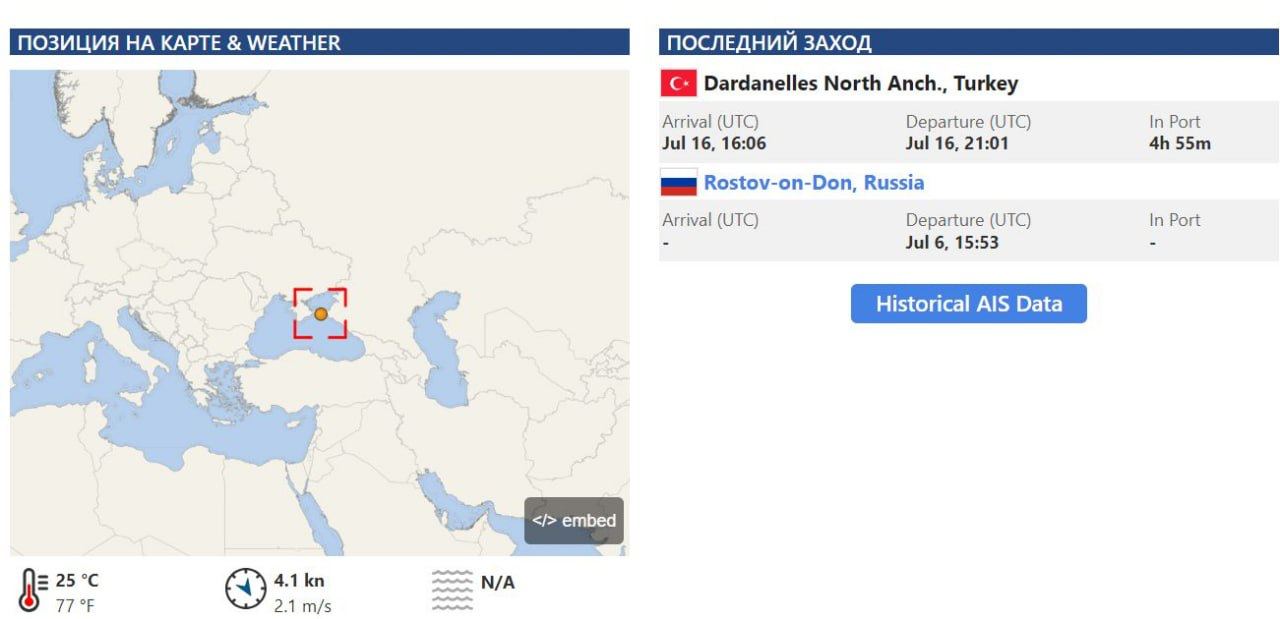The width and height of the screenshot is (1280, 619).
Task: Click the Jul 6, 15:53 departure time
Action: click(x=952, y=242)
